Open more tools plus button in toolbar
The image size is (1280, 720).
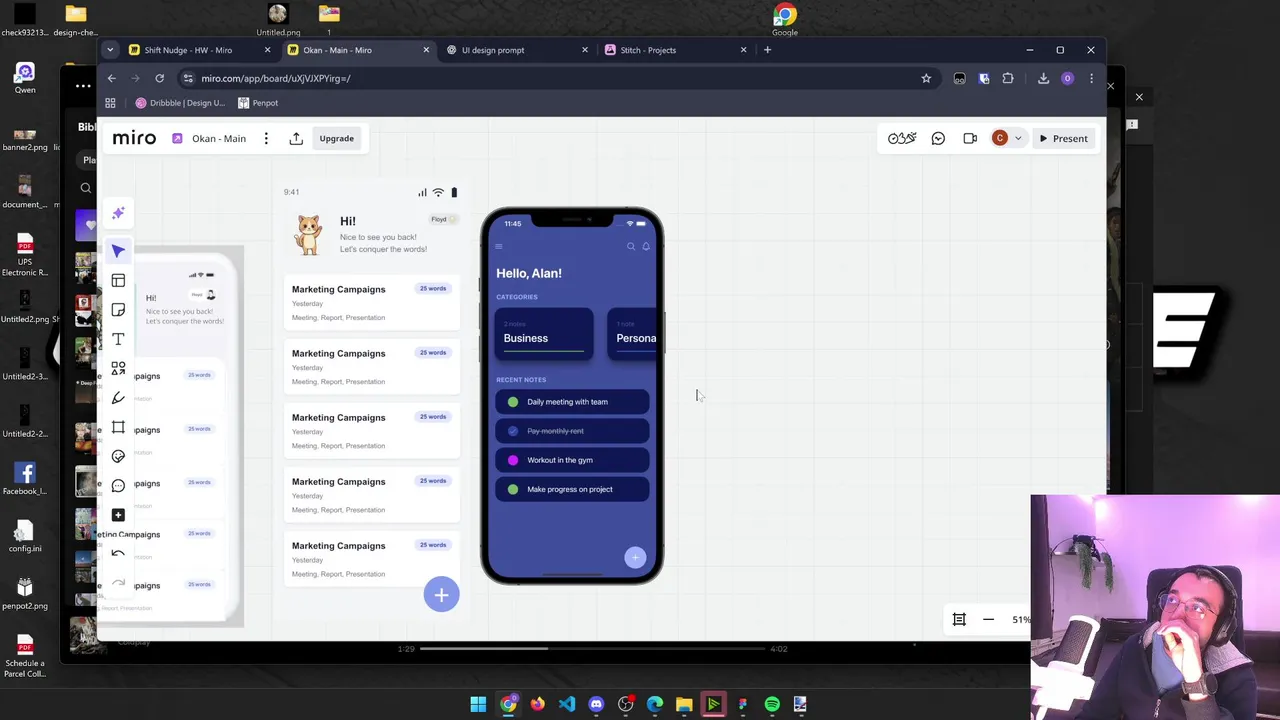tap(118, 515)
